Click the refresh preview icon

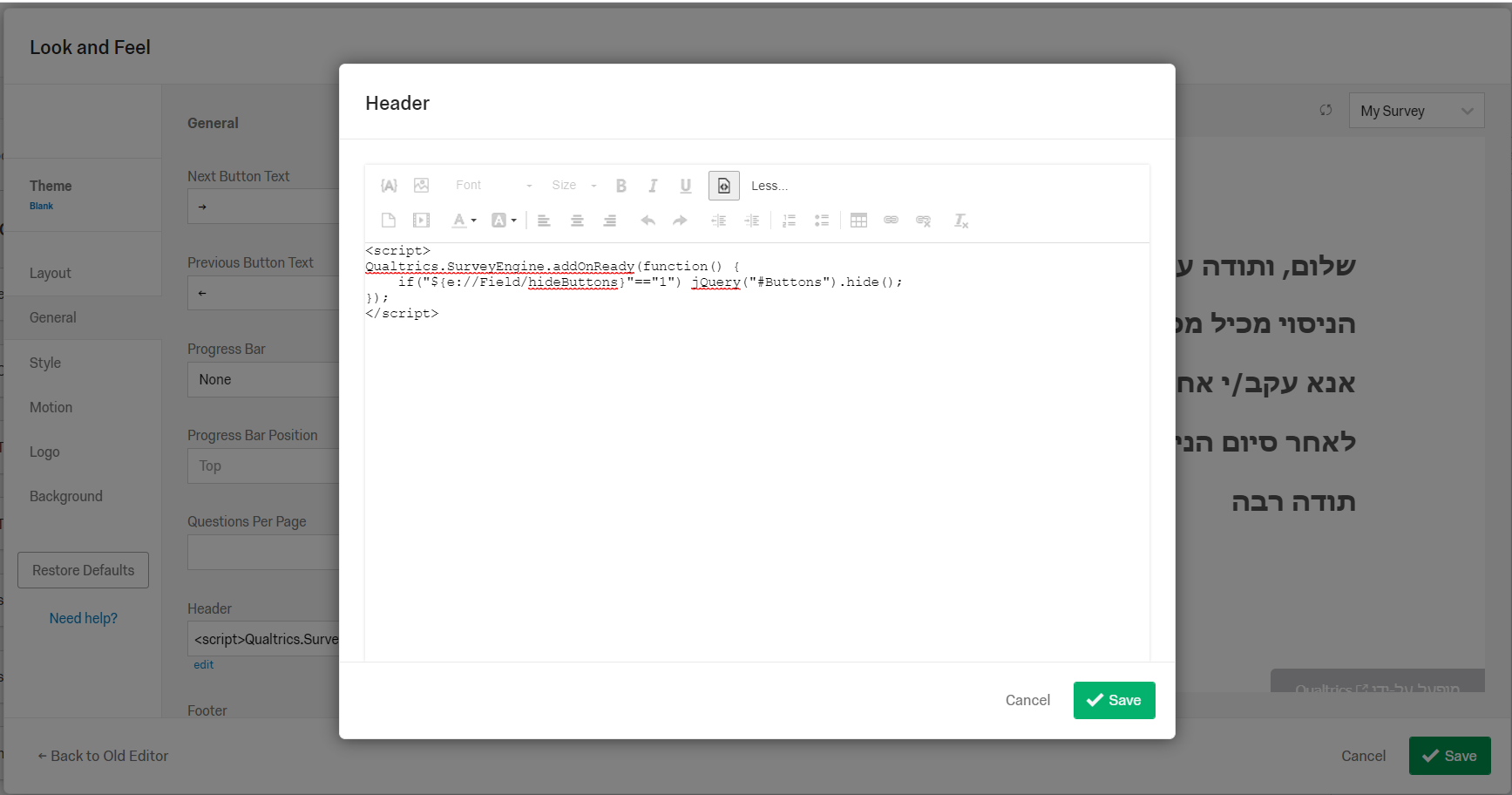click(1326, 110)
